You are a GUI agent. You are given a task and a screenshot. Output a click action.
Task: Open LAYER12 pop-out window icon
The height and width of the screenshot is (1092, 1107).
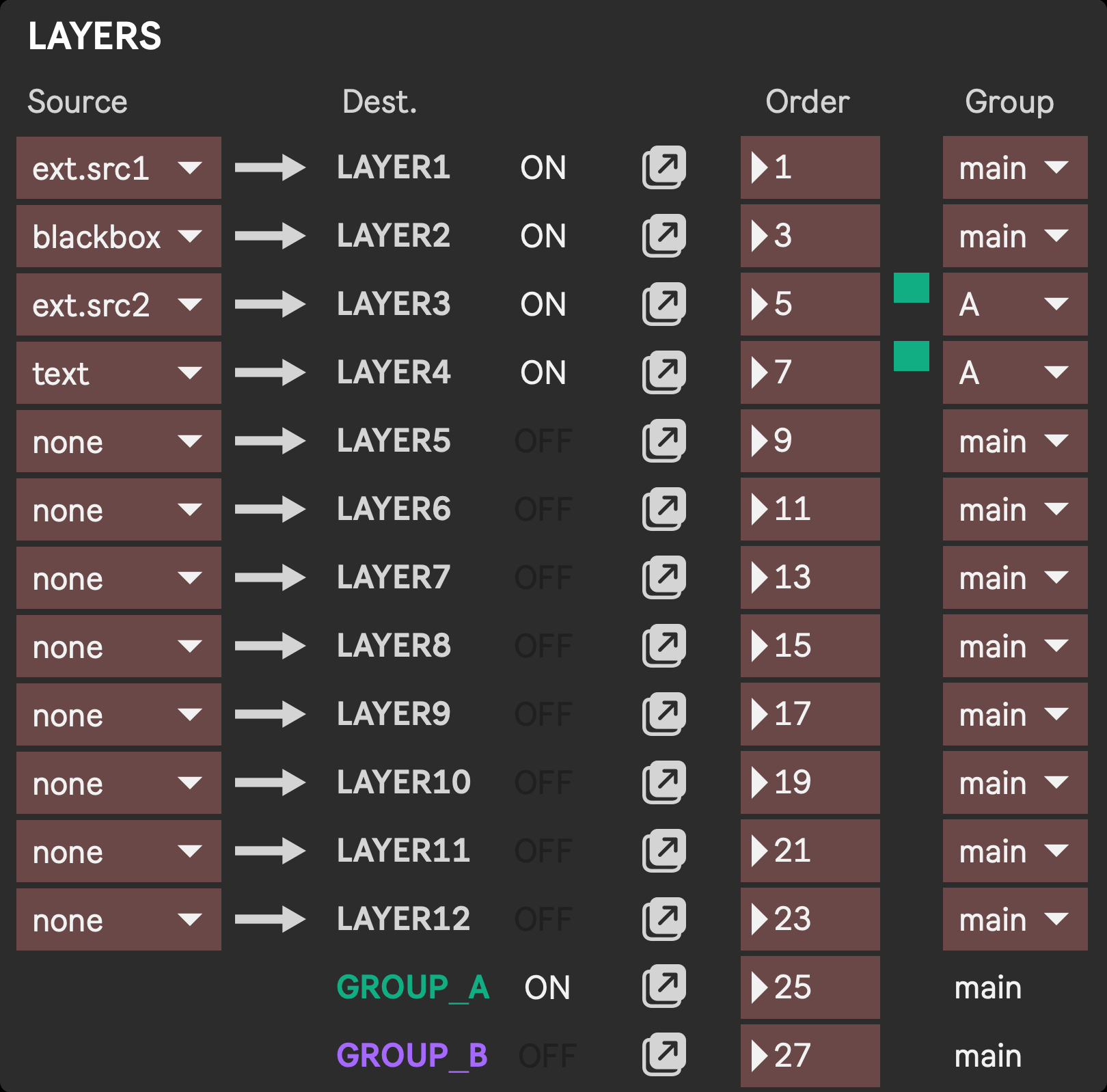(664, 919)
